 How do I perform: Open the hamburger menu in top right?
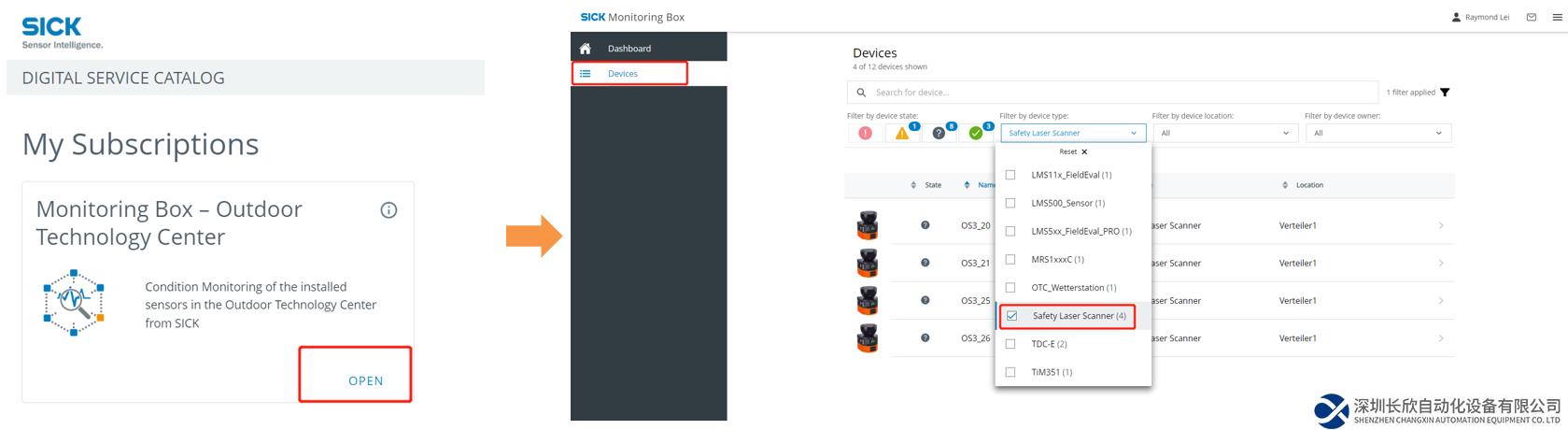pyautogui.click(x=1557, y=17)
